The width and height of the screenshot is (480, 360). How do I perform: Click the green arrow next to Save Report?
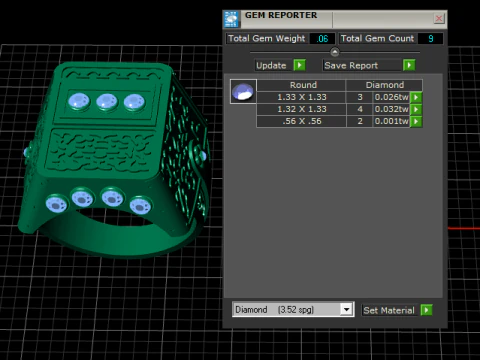pos(409,65)
